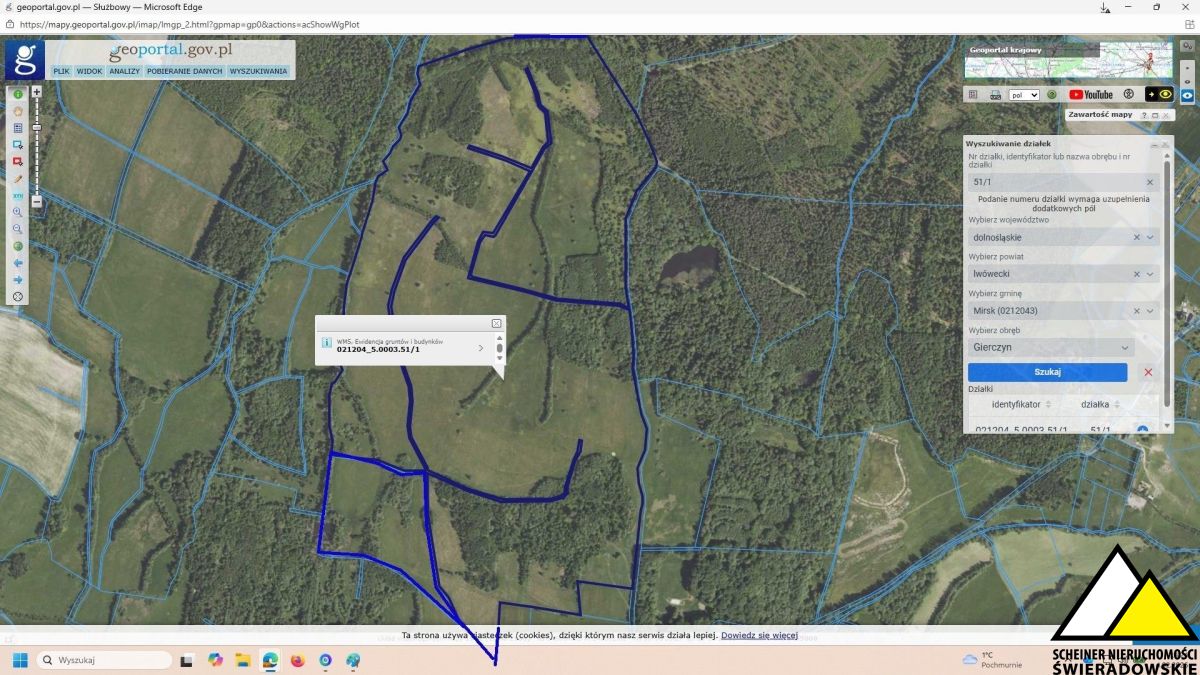1200x675 pixels.
Task: Select the magnifier zoom-in tool
Action: [x=18, y=212]
